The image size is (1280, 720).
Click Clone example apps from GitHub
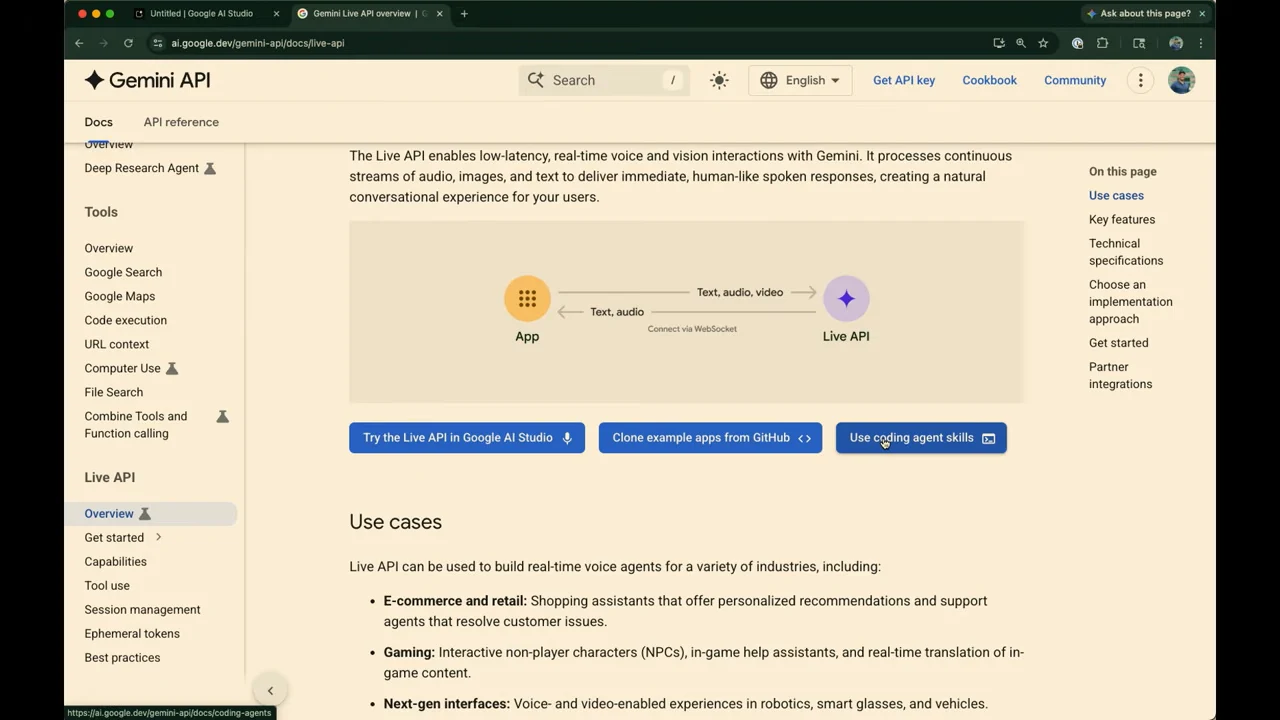click(710, 438)
